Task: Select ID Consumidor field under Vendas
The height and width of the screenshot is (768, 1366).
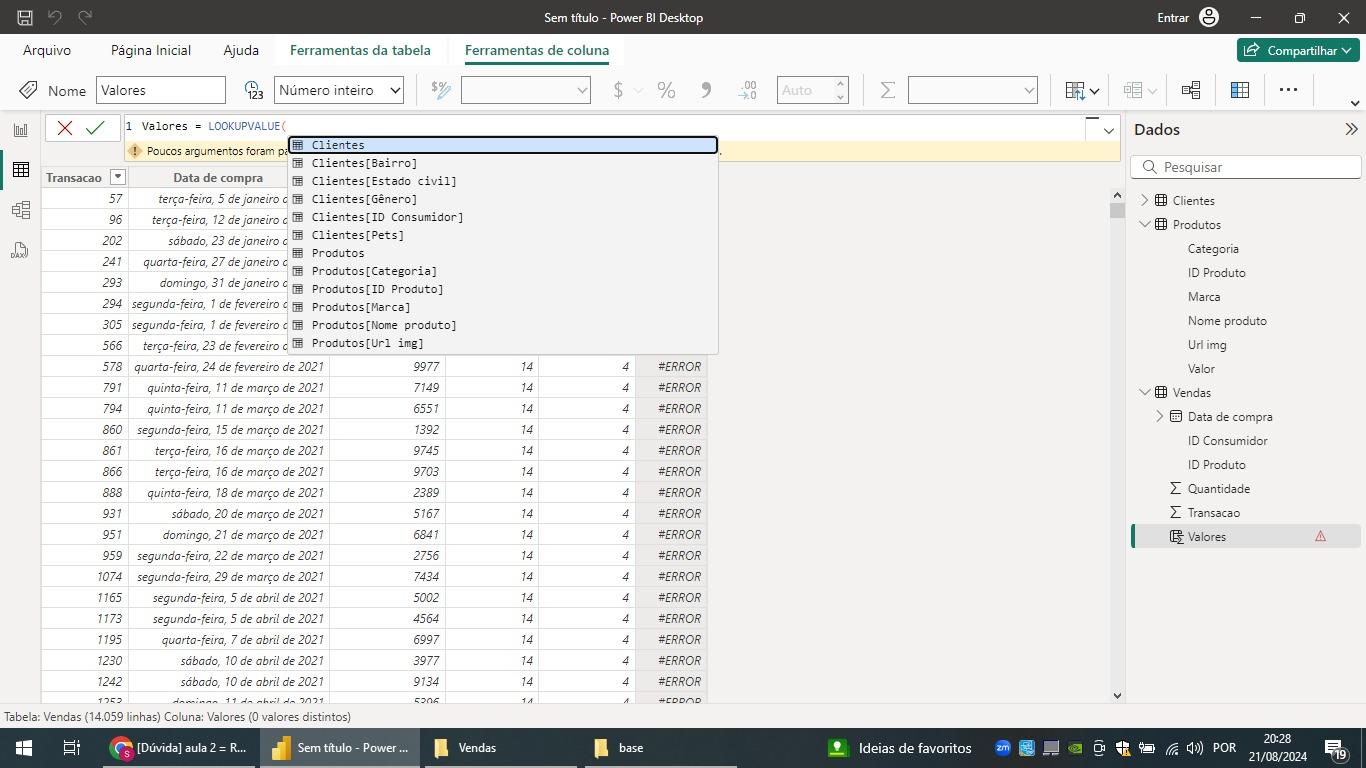Action: pos(1227,440)
